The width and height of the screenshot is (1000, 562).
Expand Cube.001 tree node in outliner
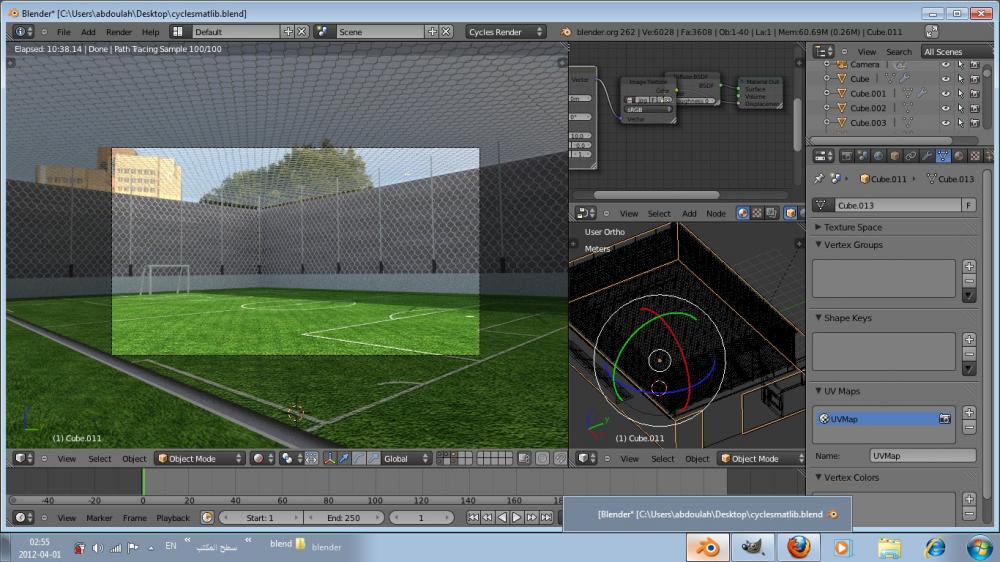coord(827,93)
